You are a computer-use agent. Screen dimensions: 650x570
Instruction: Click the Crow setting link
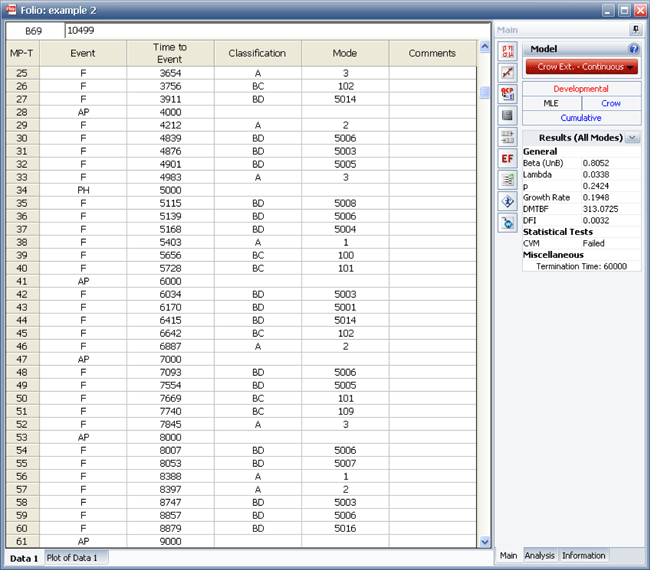[611, 103]
